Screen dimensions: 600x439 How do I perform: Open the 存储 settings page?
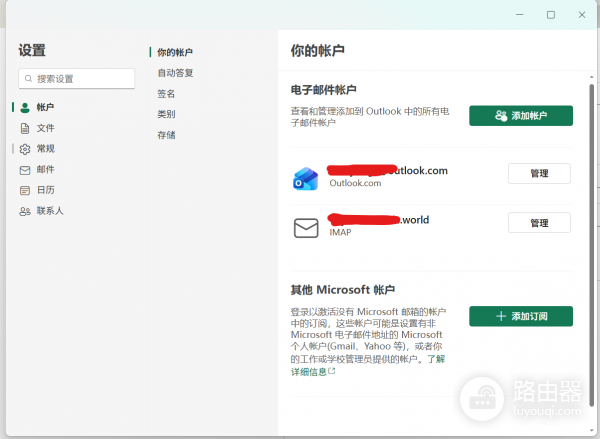[166, 135]
